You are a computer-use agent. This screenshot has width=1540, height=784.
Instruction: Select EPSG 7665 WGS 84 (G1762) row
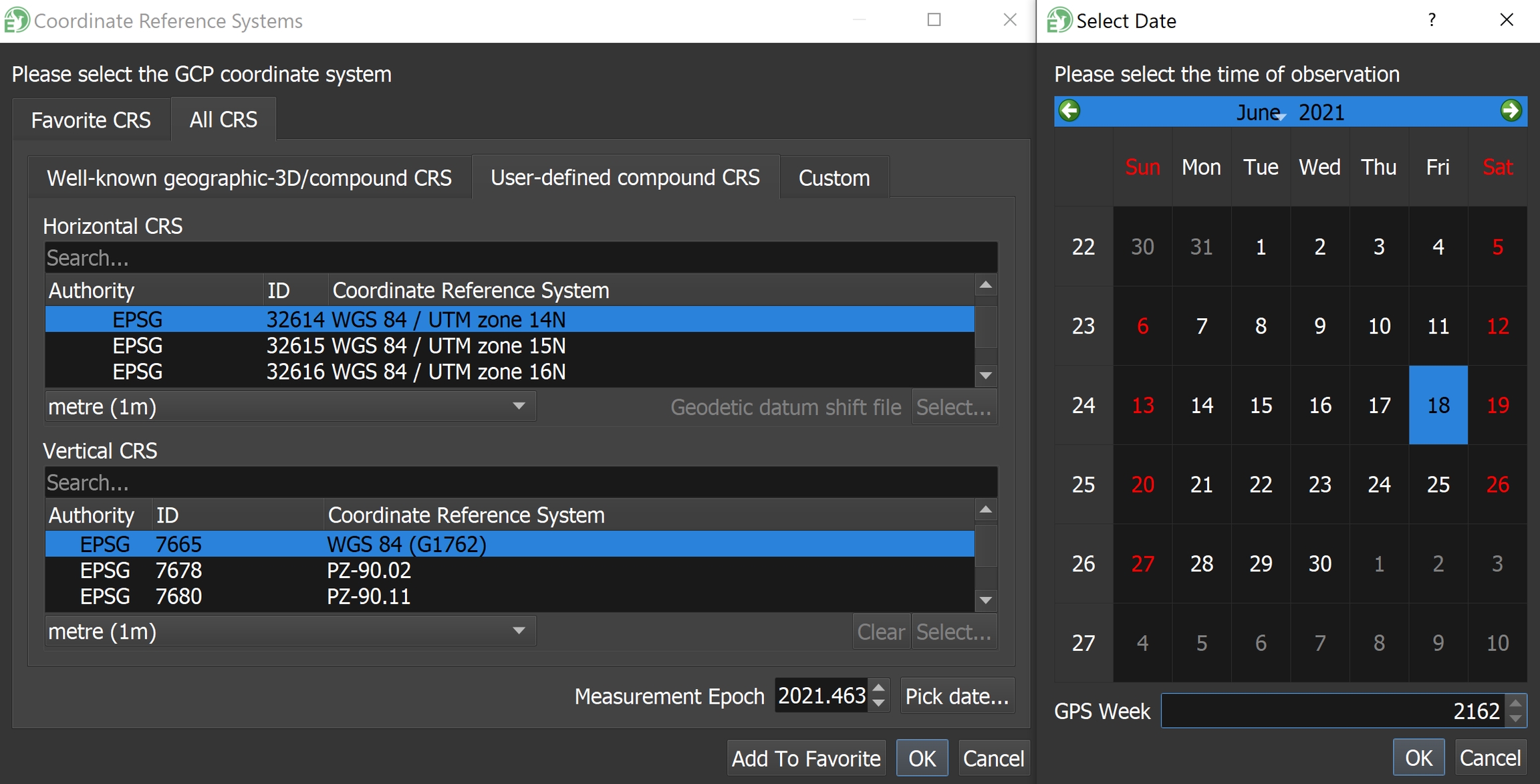(509, 544)
